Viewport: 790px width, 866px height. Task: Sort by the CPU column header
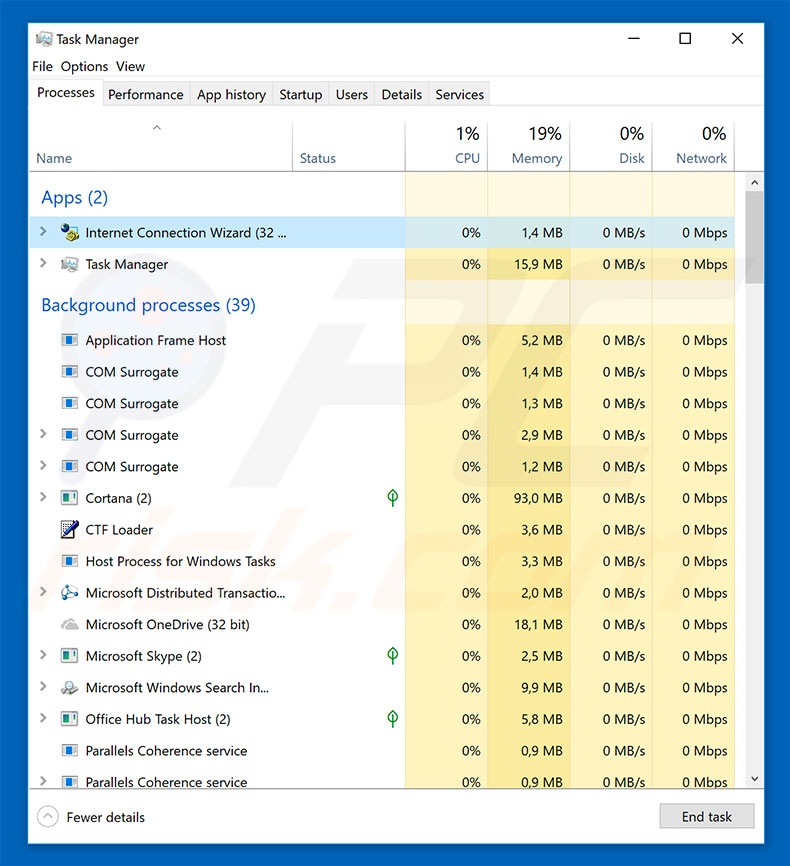(446, 146)
